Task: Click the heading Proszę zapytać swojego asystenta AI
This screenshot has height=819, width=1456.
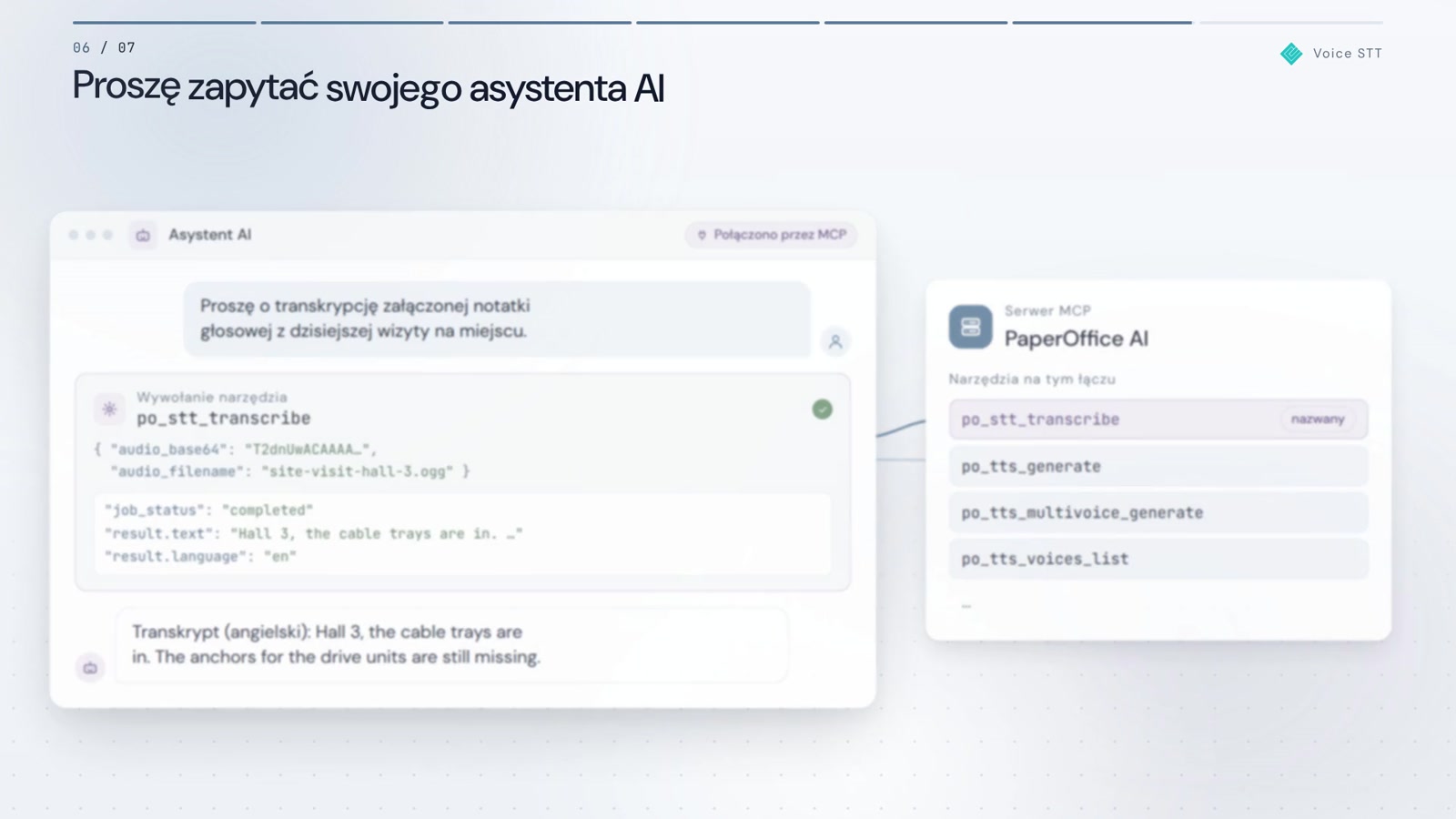Action: coord(369,88)
